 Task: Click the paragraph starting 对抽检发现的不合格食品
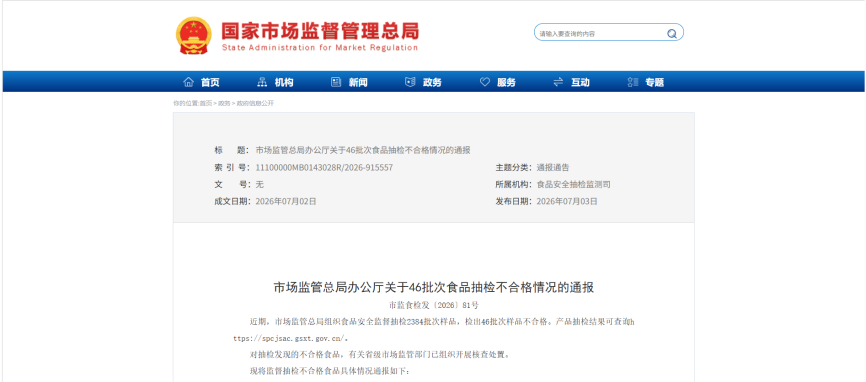(380, 354)
